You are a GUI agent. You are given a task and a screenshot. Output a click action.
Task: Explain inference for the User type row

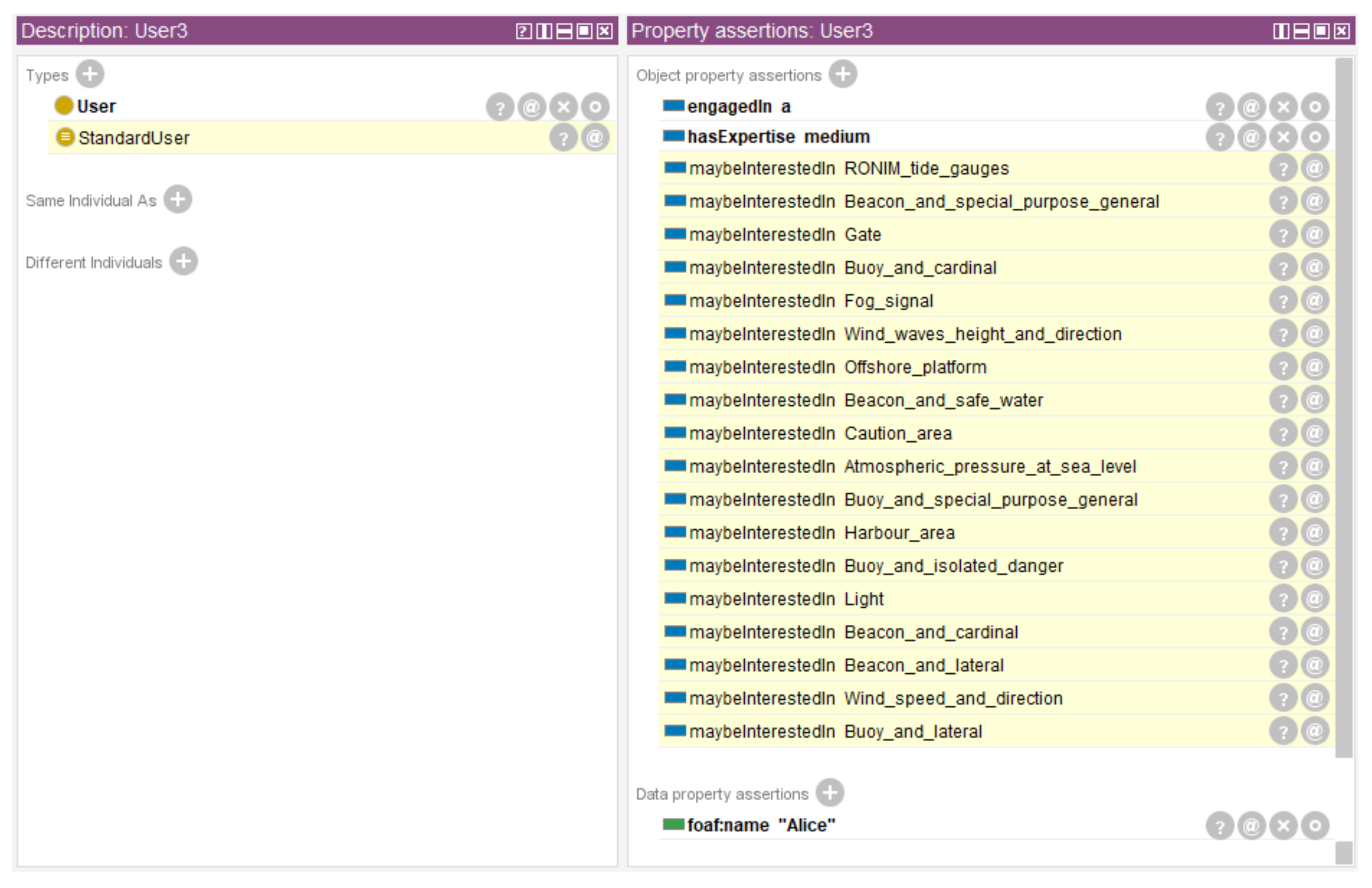500,107
